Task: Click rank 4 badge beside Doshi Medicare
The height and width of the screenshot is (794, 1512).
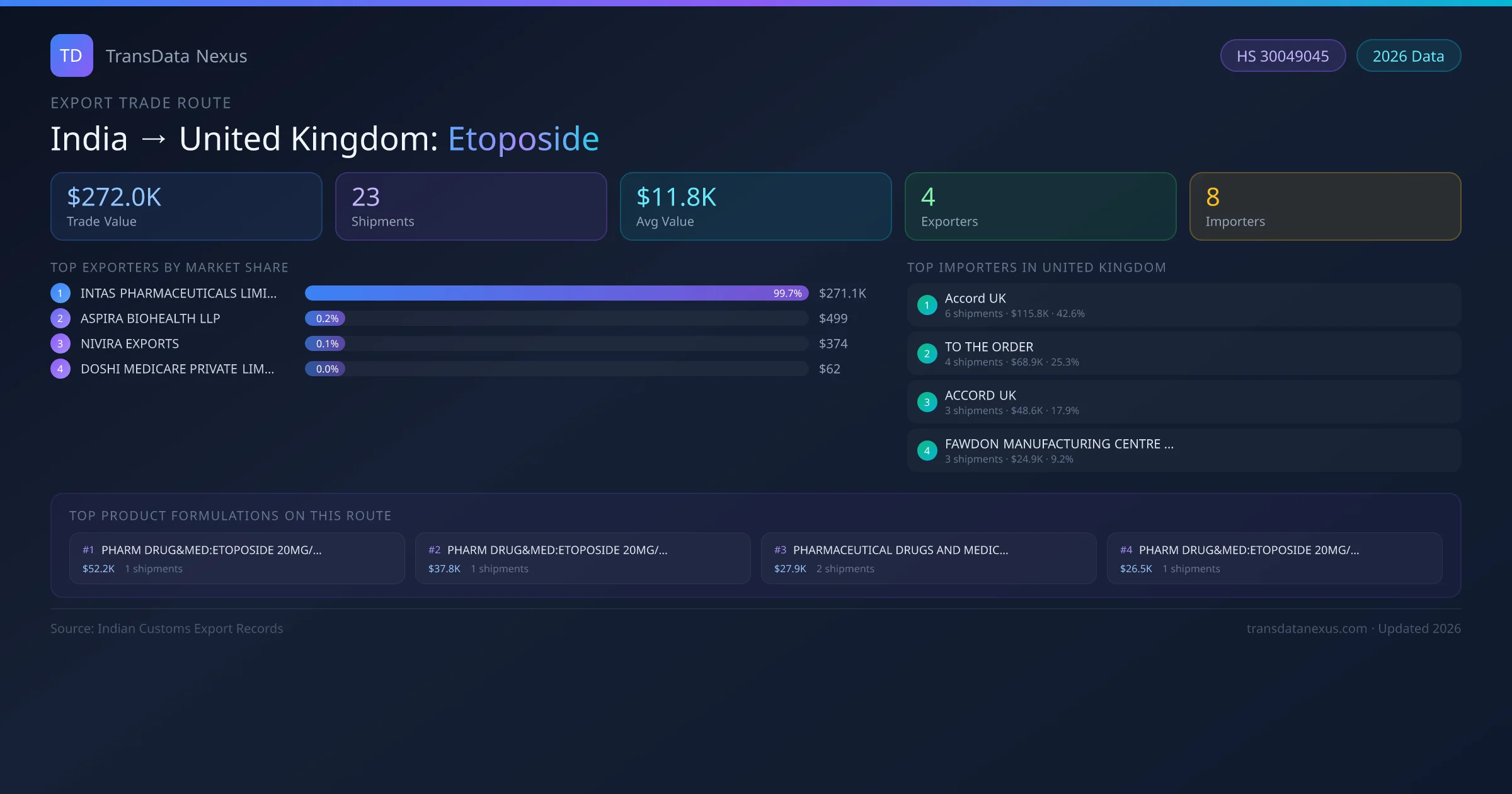Action: tap(60, 369)
